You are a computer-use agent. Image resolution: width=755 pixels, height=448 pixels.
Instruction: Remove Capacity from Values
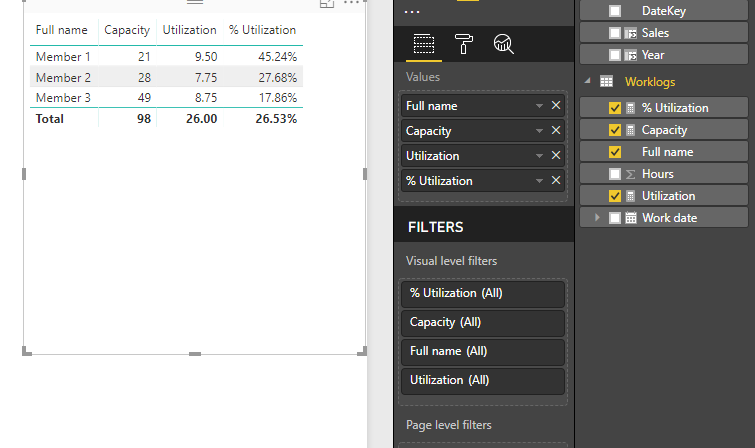click(x=556, y=131)
